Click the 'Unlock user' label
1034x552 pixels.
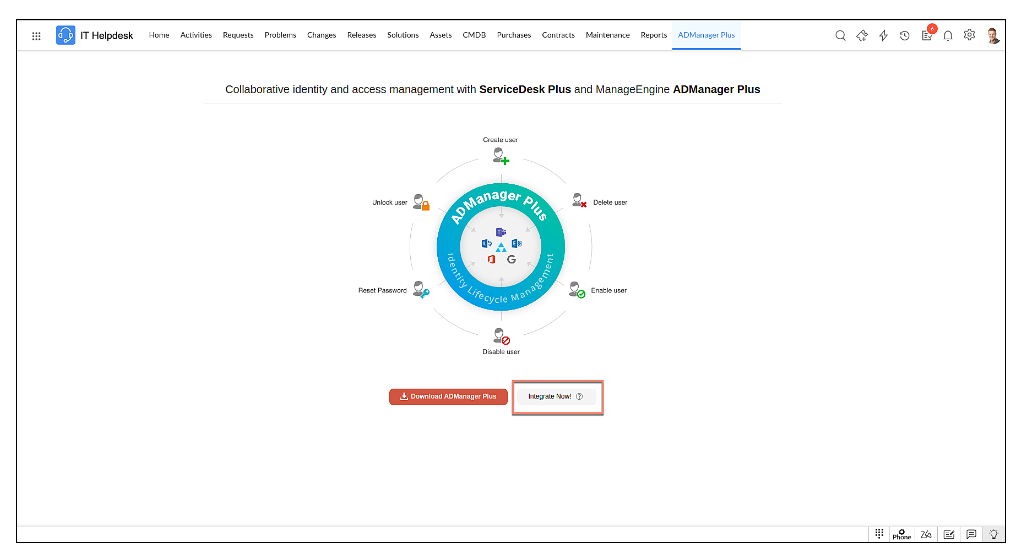(x=390, y=202)
